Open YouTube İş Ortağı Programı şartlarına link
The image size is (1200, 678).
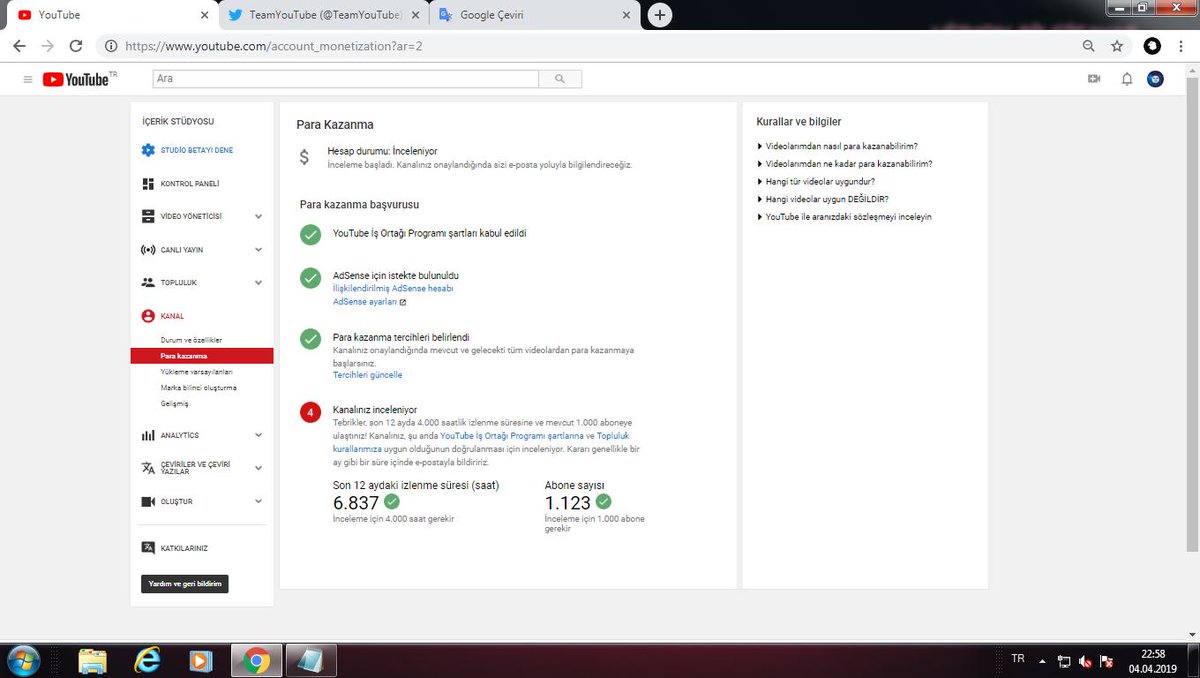[x=512, y=436]
